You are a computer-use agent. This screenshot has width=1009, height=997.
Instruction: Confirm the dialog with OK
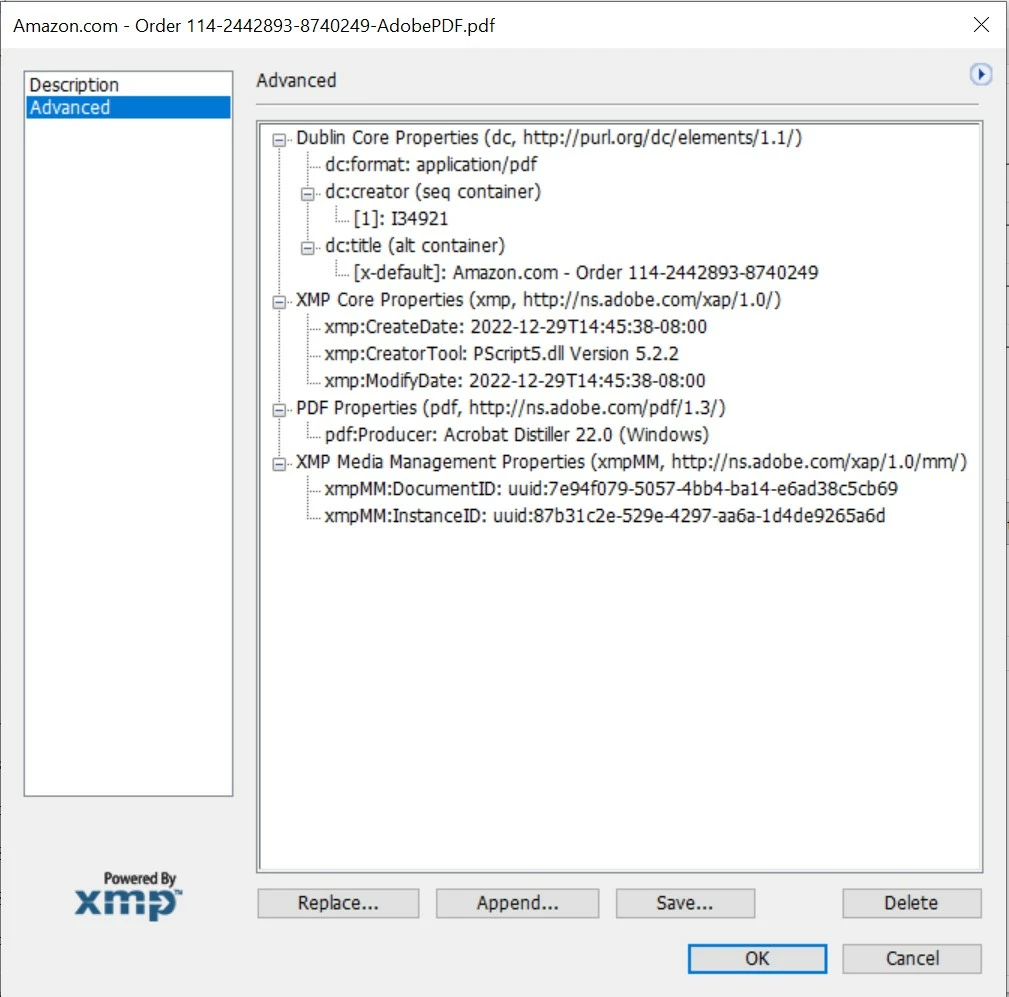757,958
